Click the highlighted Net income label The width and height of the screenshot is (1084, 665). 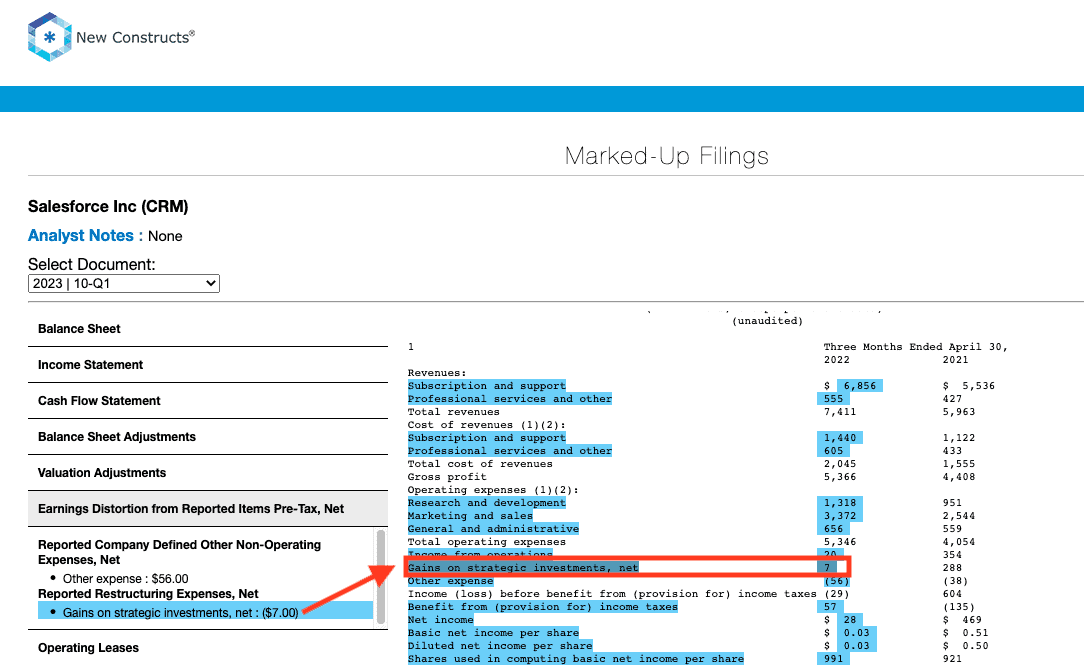[440, 620]
